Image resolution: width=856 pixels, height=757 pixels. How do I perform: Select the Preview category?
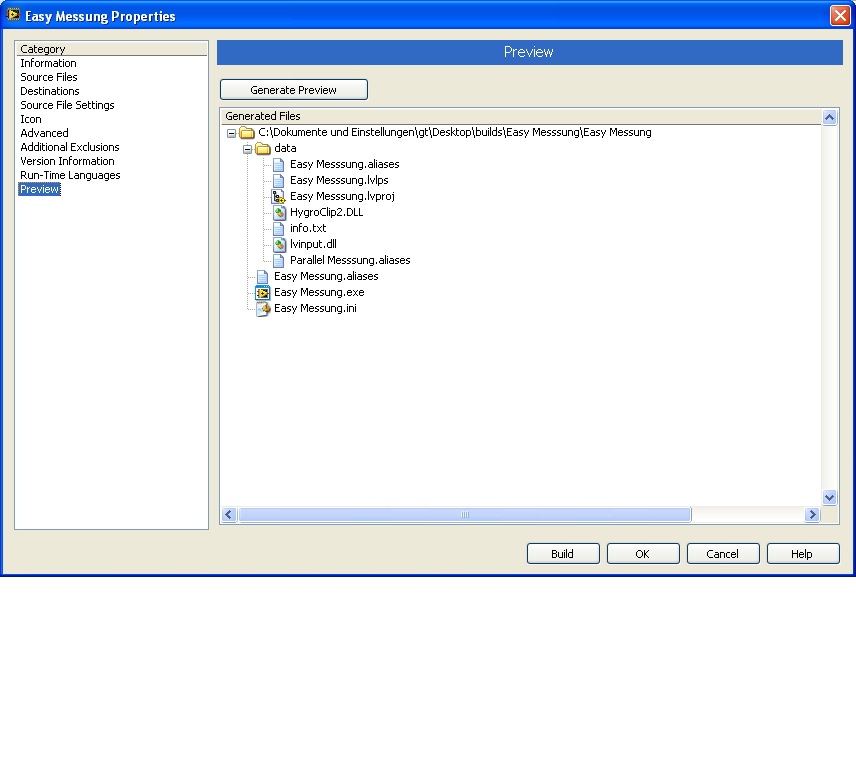(x=39, y=189)
